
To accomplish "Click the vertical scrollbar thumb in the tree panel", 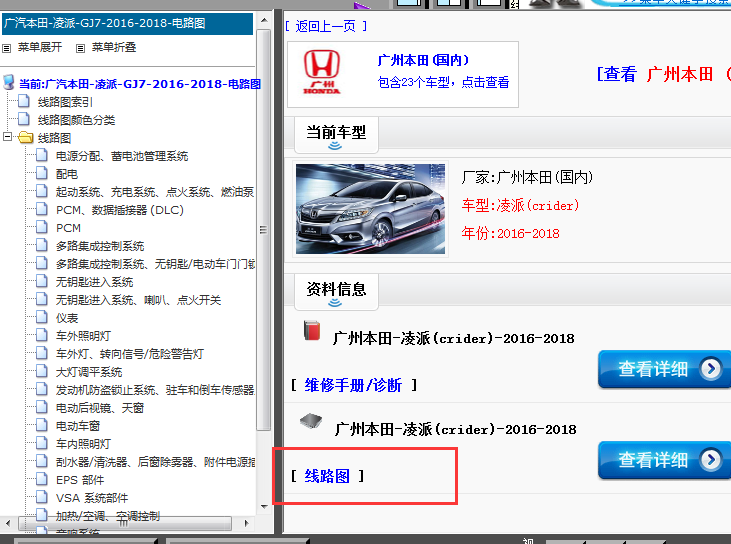I will (x=264, y=230).
